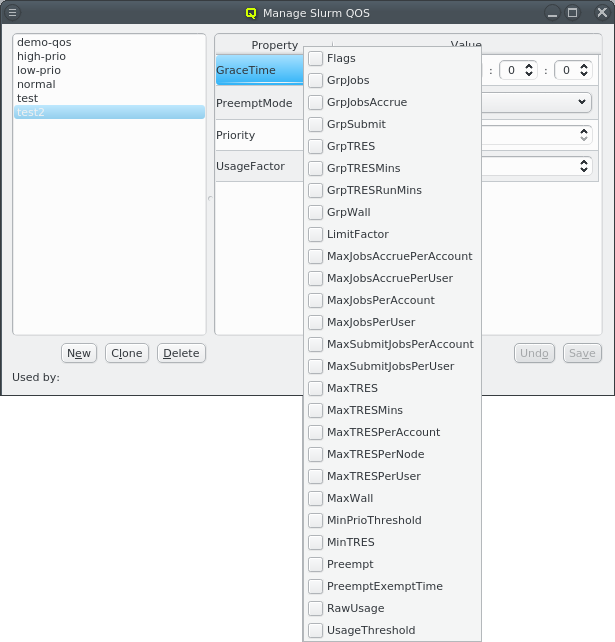This screenshot has width=615, height=642.
Task: Select low-prio in the QOS list
Action: pyautogui.click(x=109, y=70)
